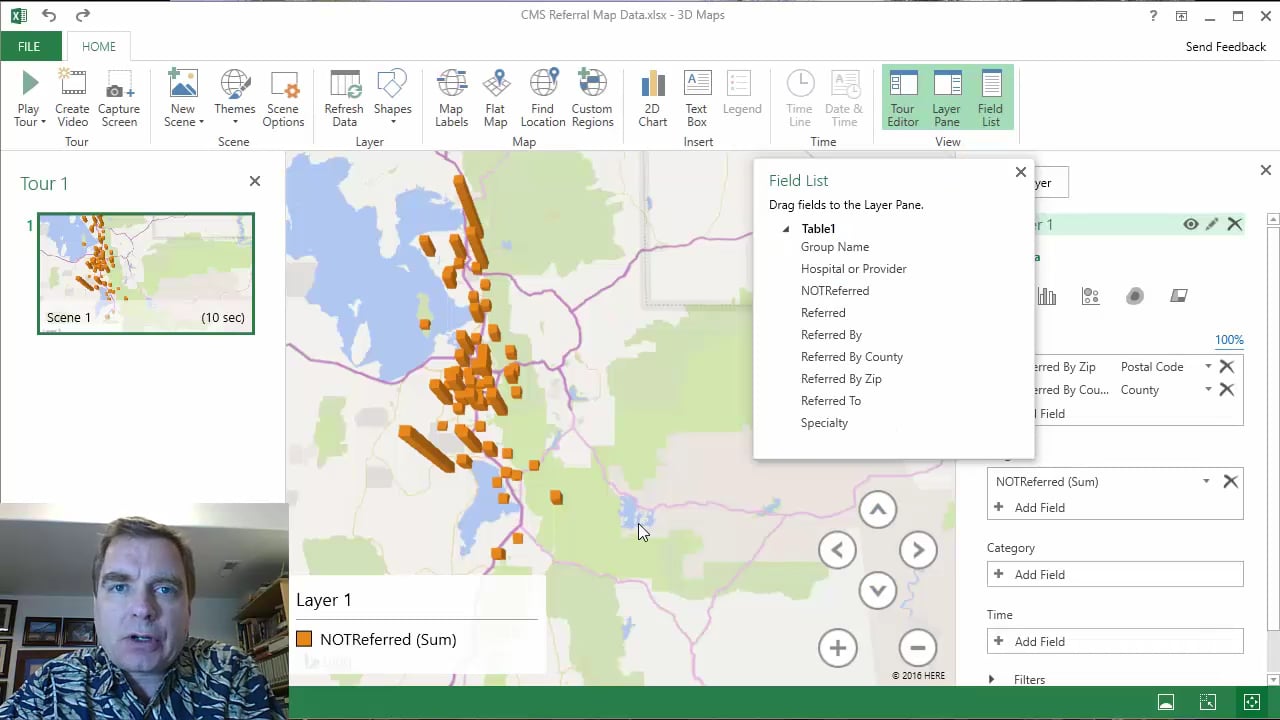Screen dimensions: 1280x720
Task: Hide layer with the eye icon
Action: tap(1190, 224)
